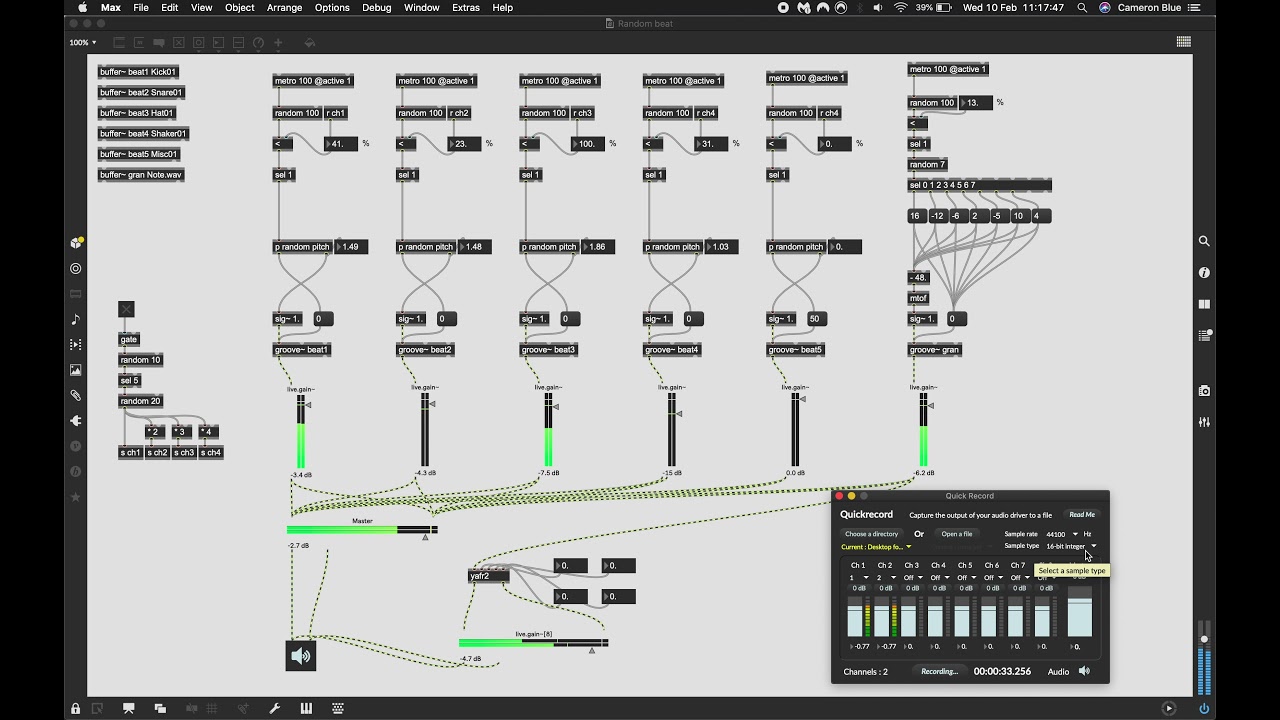Click the Read Me button
Screen dimensions: 1280x720
click(1082, 515)
